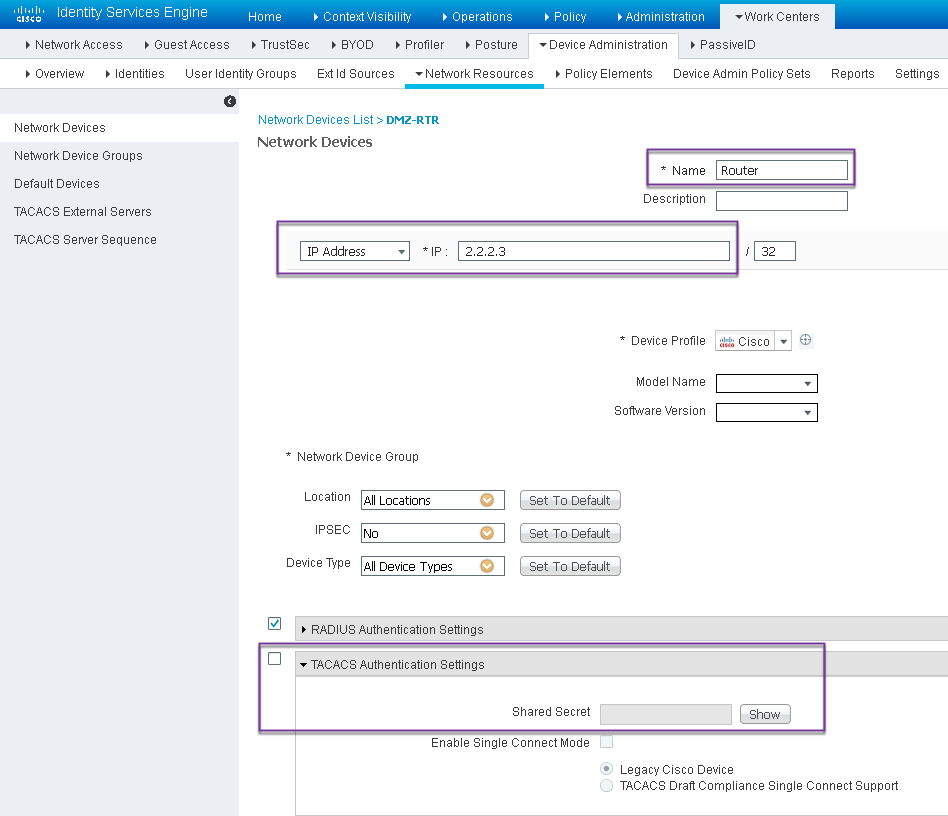
Task: Select Network Device Groups in sidebar
Action: (x=78, y=155)
